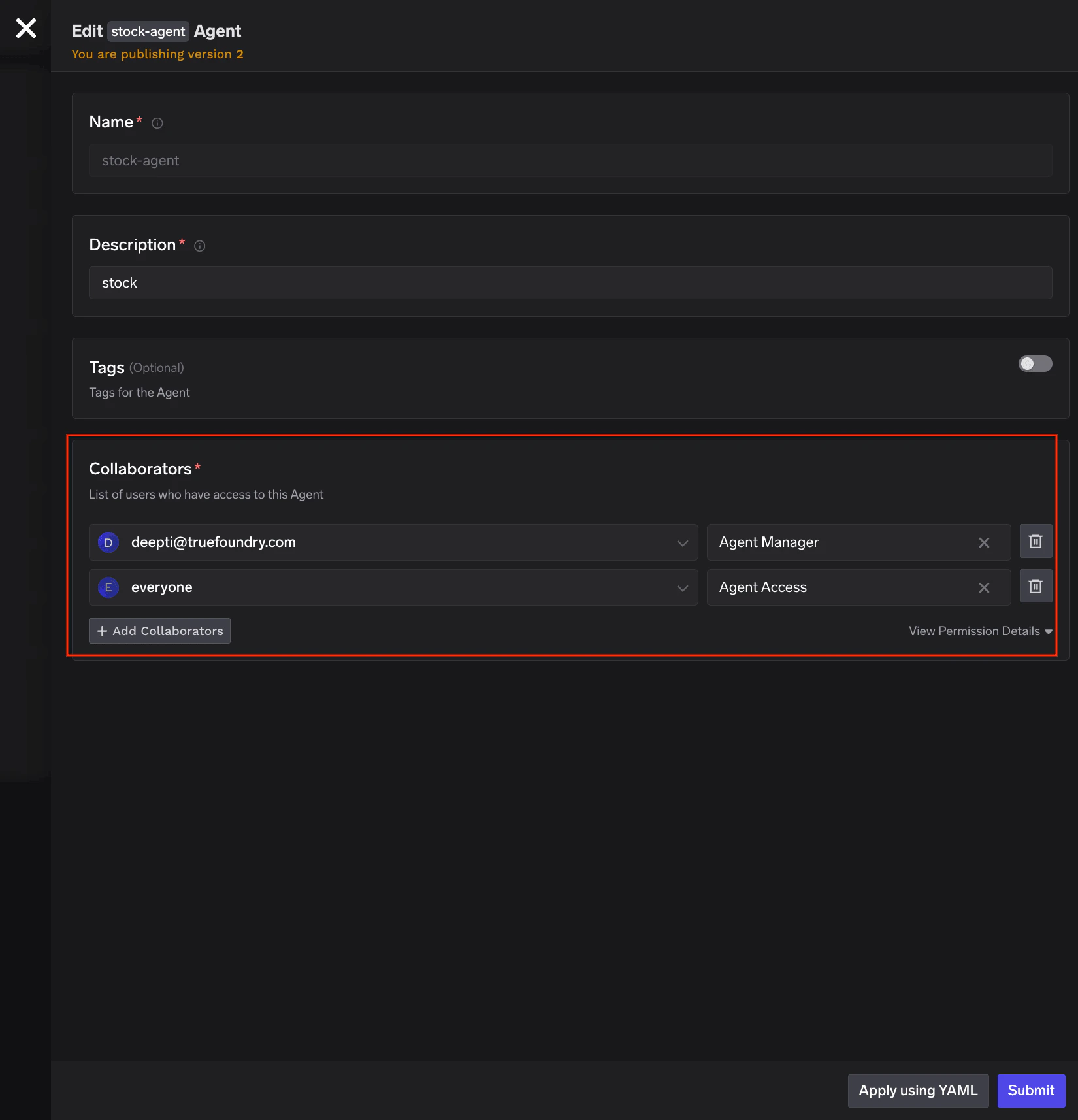
Task: Clear the Agent Access role selection
Action: (984, 587)
